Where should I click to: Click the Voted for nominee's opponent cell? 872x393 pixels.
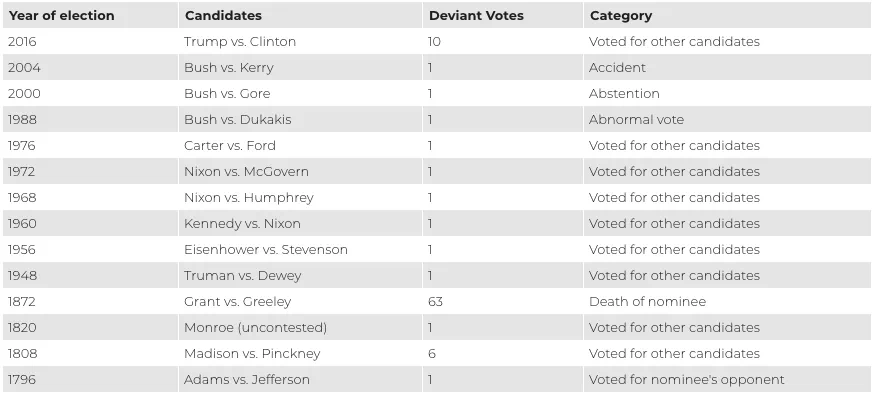click(727, 380)
